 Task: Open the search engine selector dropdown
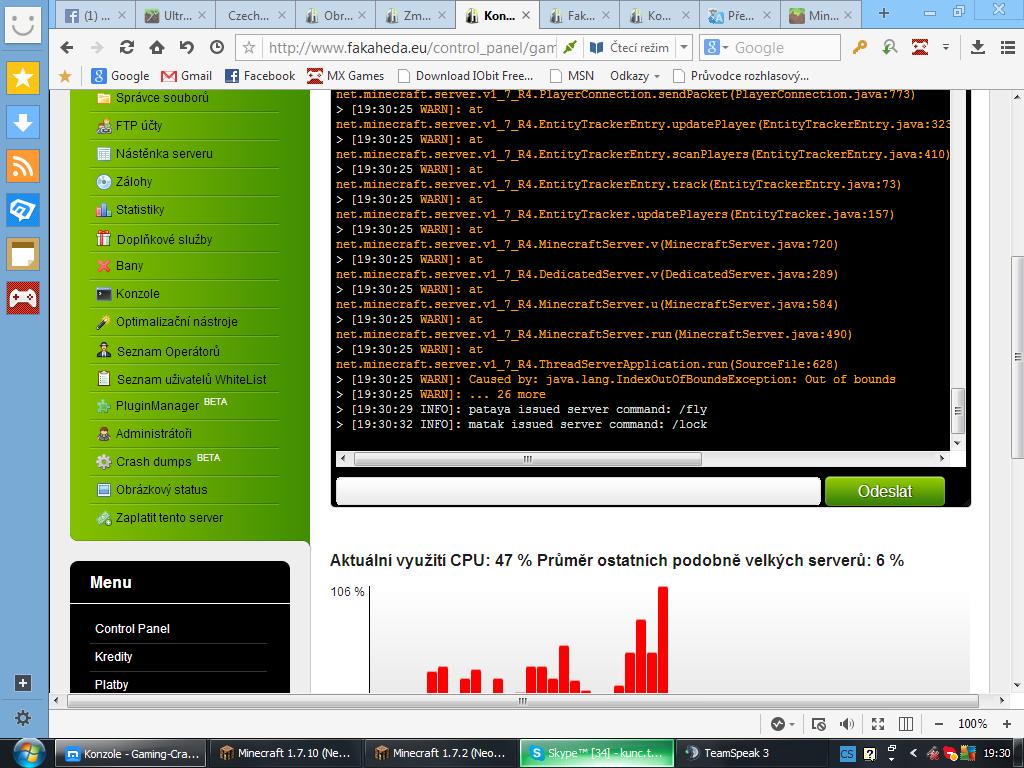coord(716,48)
